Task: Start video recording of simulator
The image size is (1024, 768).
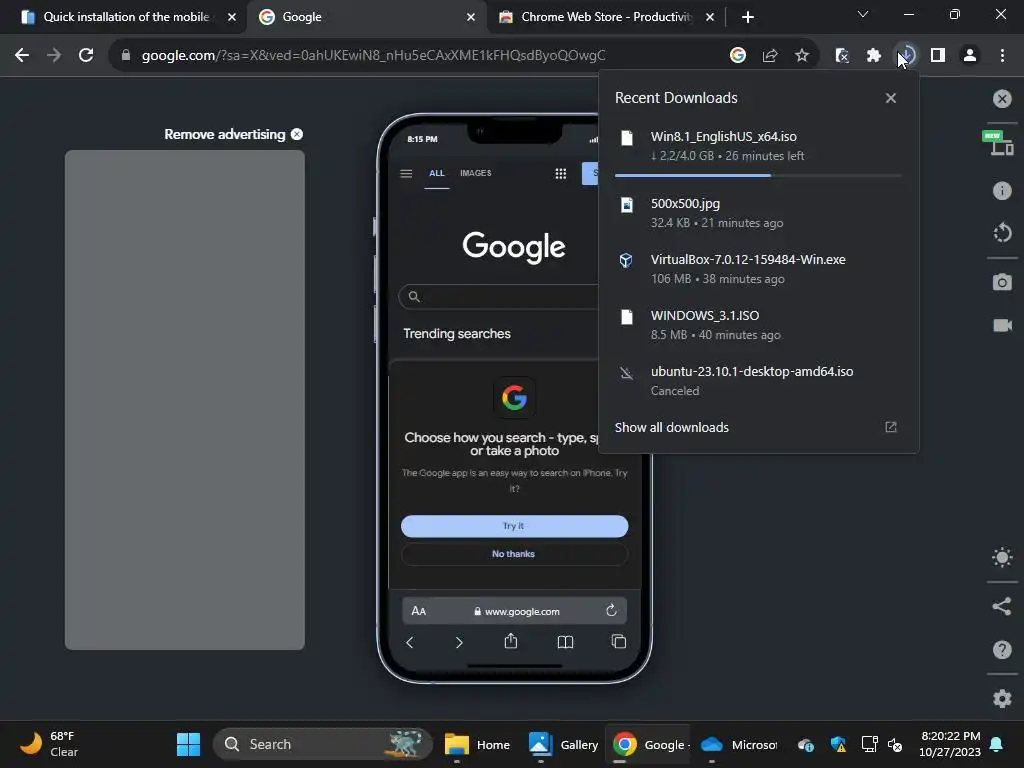Action: coord(1002,325)
